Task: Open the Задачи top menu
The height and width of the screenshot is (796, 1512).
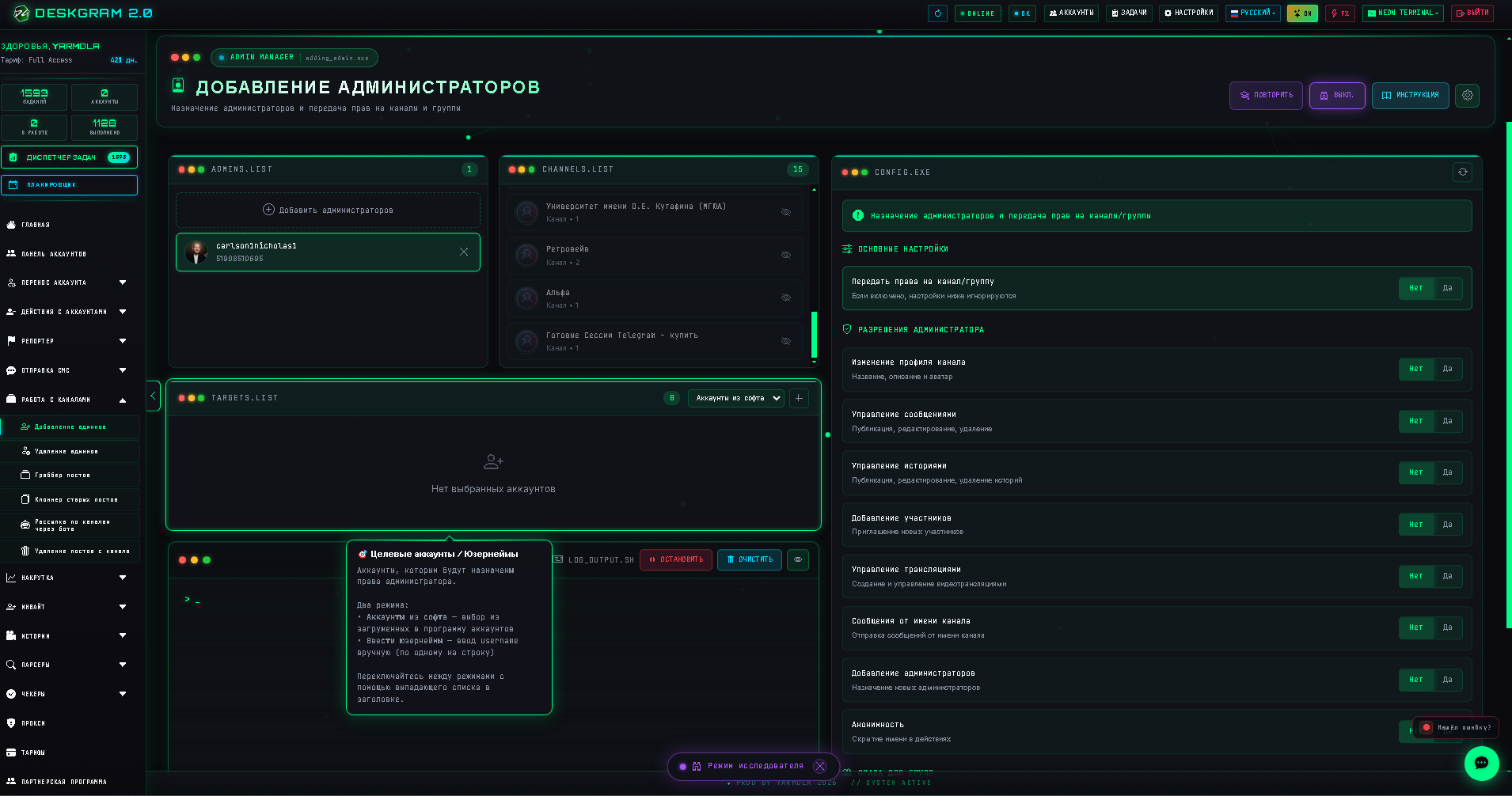Action: 1129,13
